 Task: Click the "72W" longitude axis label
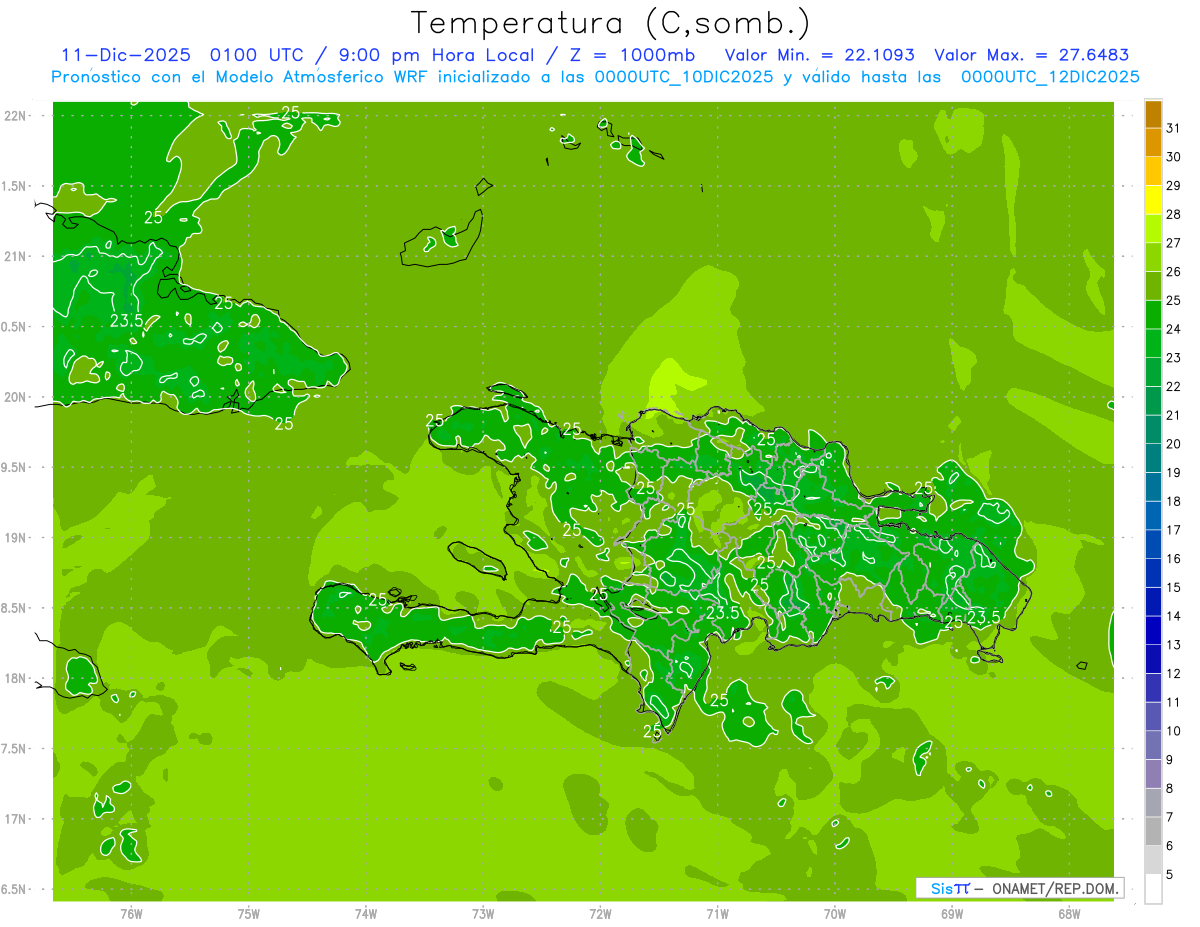[x=600, y=914]
